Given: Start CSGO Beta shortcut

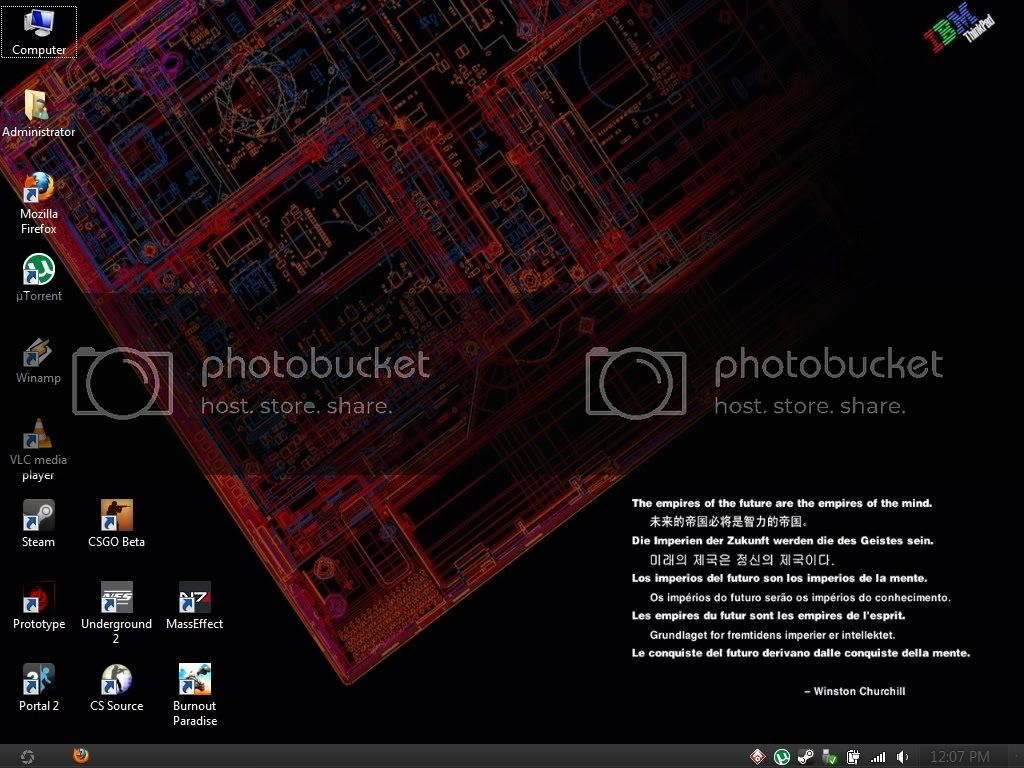Looking at the screenshot, I should (x=116, y=517).
